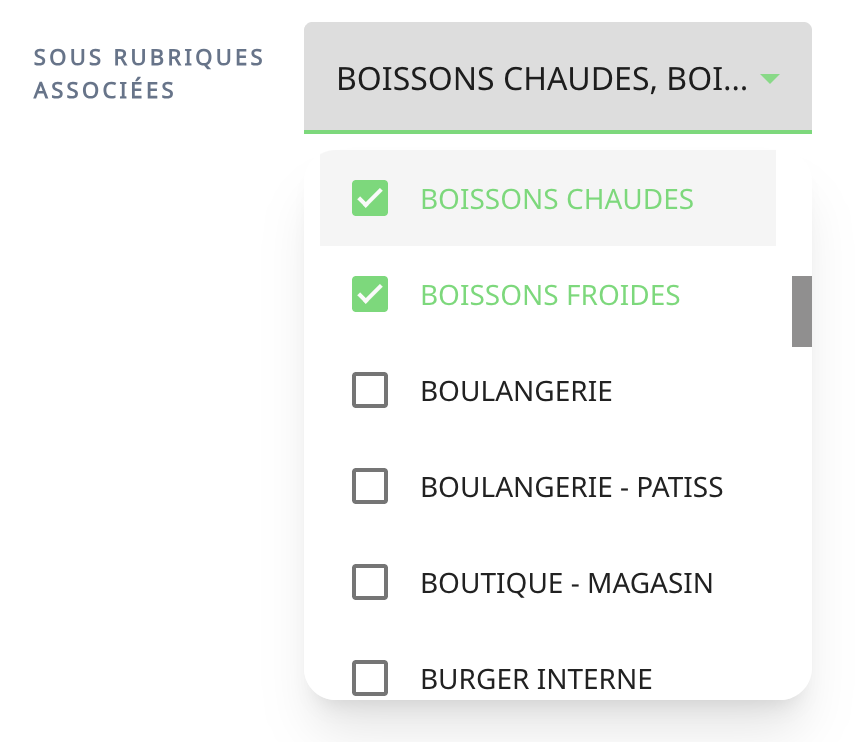Check the BOUTIQUE - MAGASIN box
862x742 pixels.
pos(370,582)
